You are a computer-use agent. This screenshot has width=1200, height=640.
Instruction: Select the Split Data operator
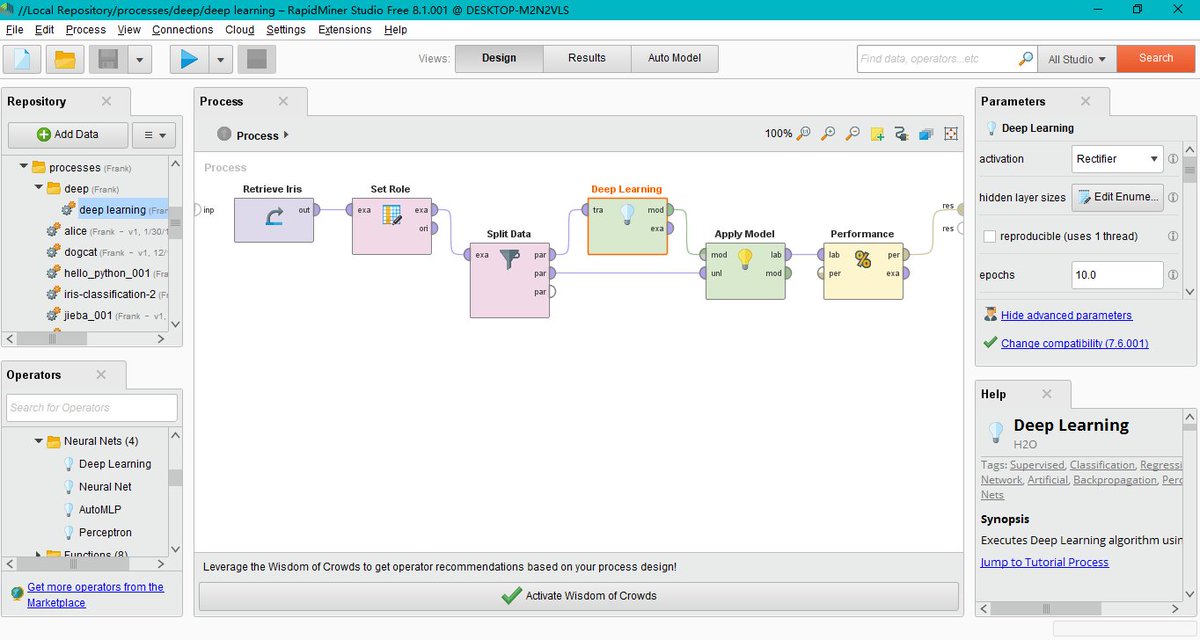pos(509,280)
